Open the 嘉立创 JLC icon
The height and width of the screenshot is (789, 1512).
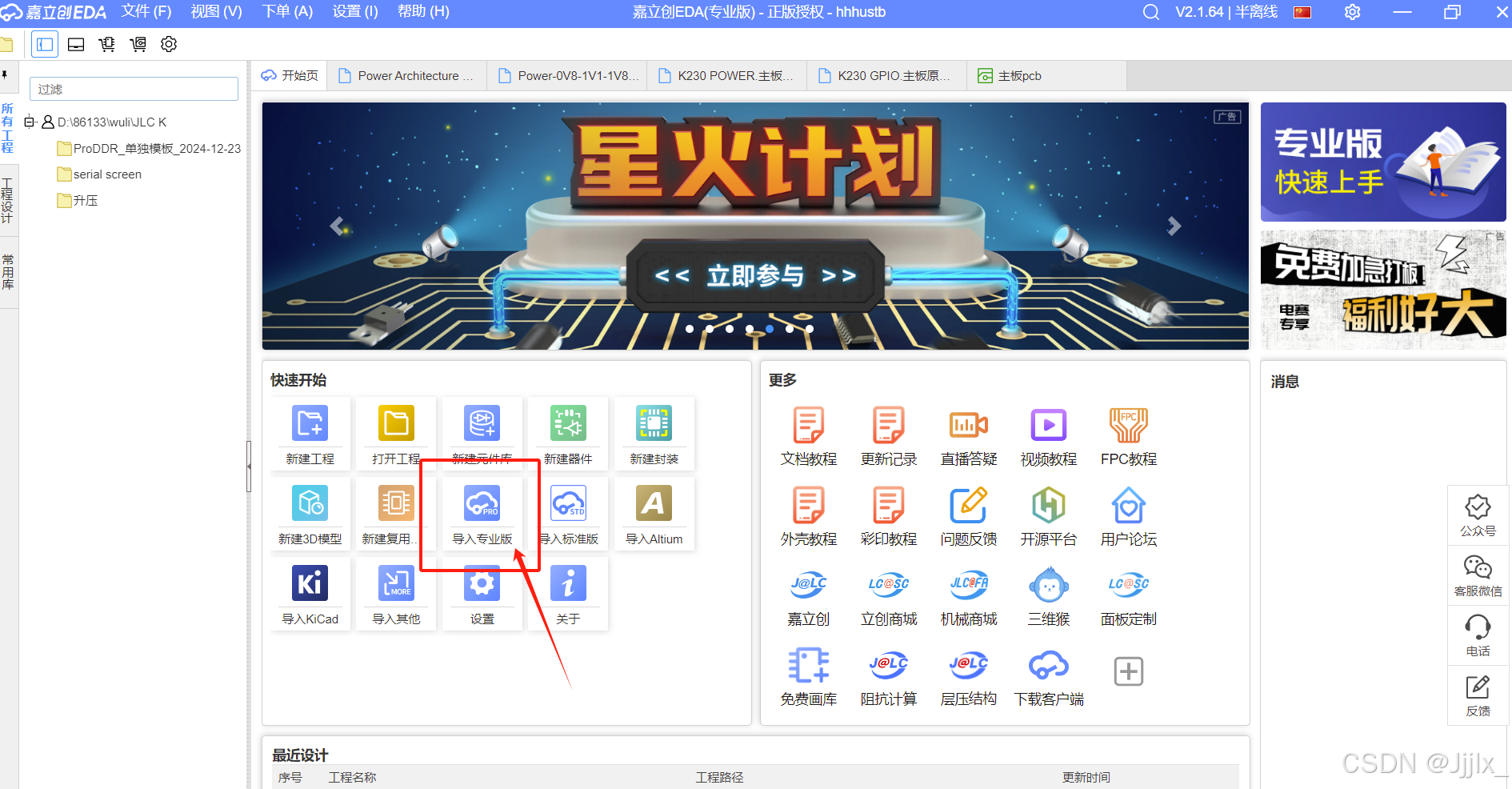809,585
